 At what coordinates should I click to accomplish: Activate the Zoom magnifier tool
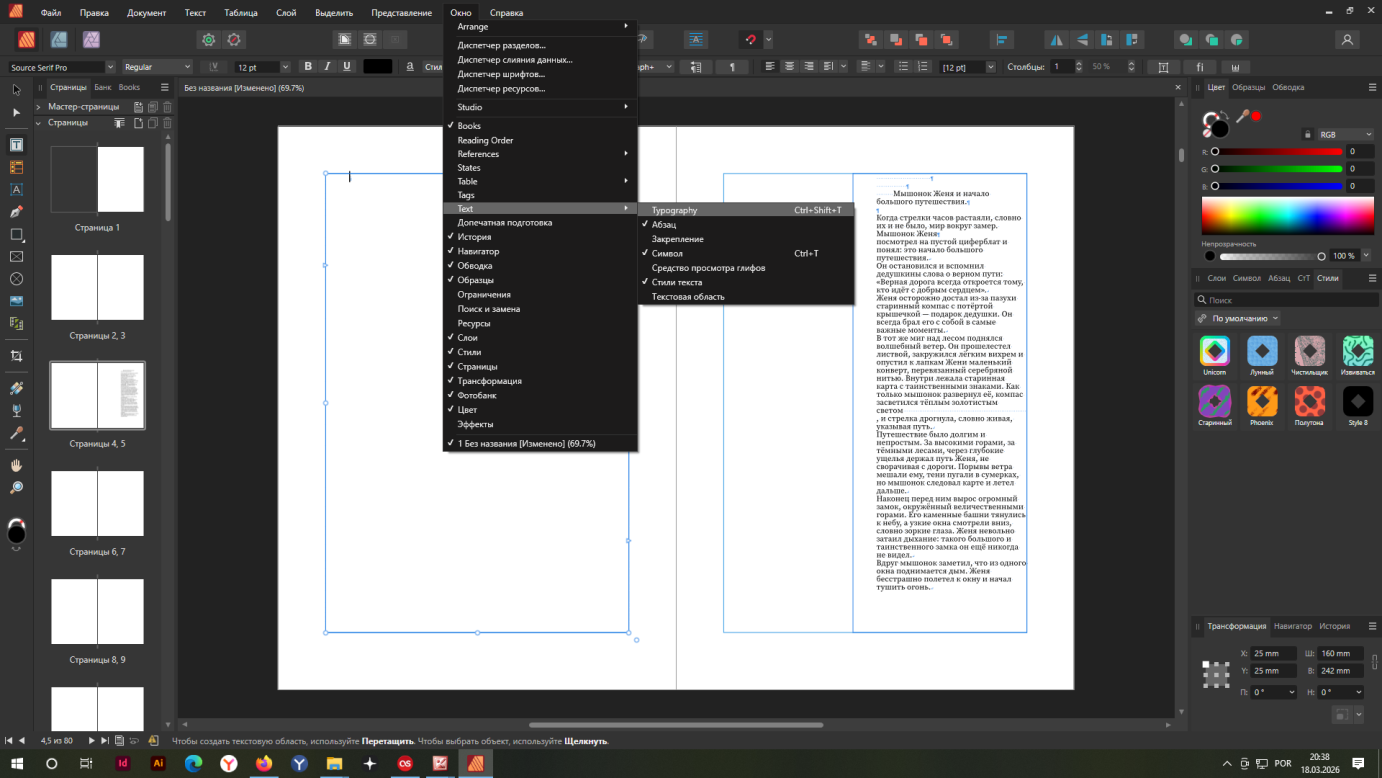(x=16, y=488)
